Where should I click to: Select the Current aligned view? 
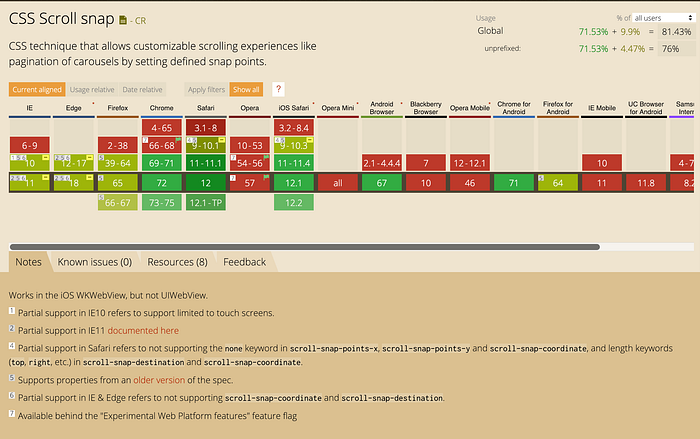click(37, 89)
